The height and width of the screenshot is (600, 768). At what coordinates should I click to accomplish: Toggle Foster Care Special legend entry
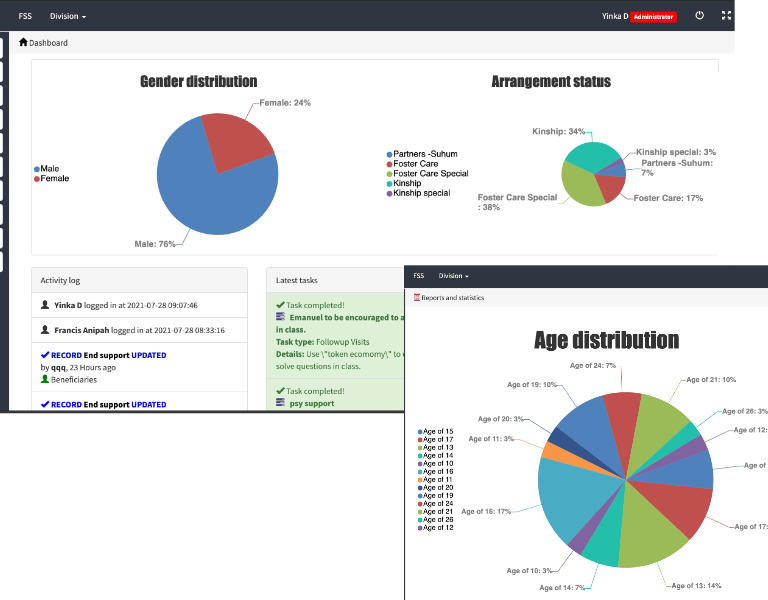(x=428, y=173)
